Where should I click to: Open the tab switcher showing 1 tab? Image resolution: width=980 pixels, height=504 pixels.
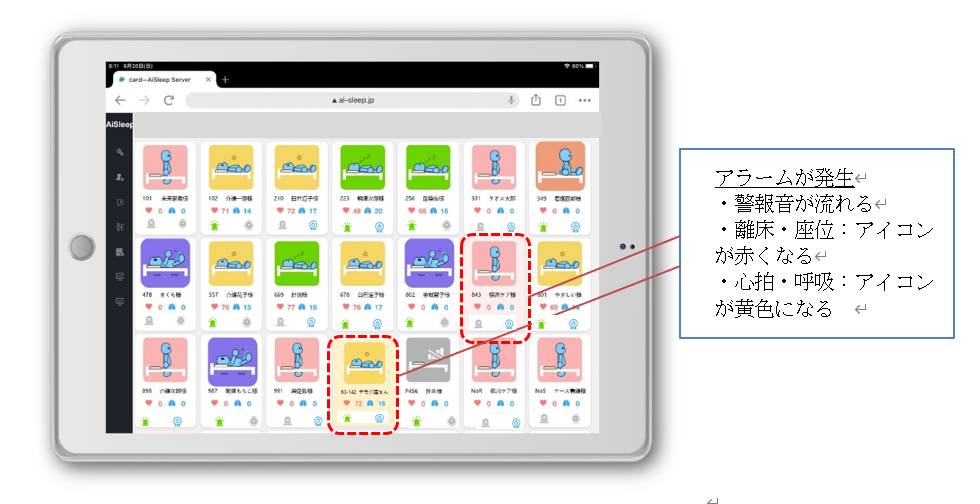click(x=560, y=100)
